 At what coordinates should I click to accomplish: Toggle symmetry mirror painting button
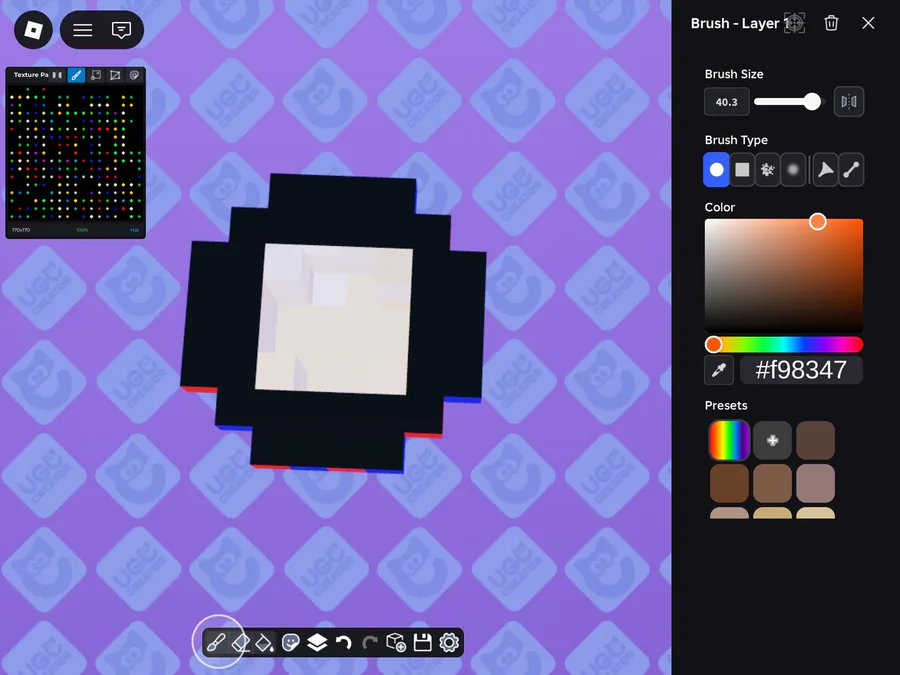click(849, 102)
